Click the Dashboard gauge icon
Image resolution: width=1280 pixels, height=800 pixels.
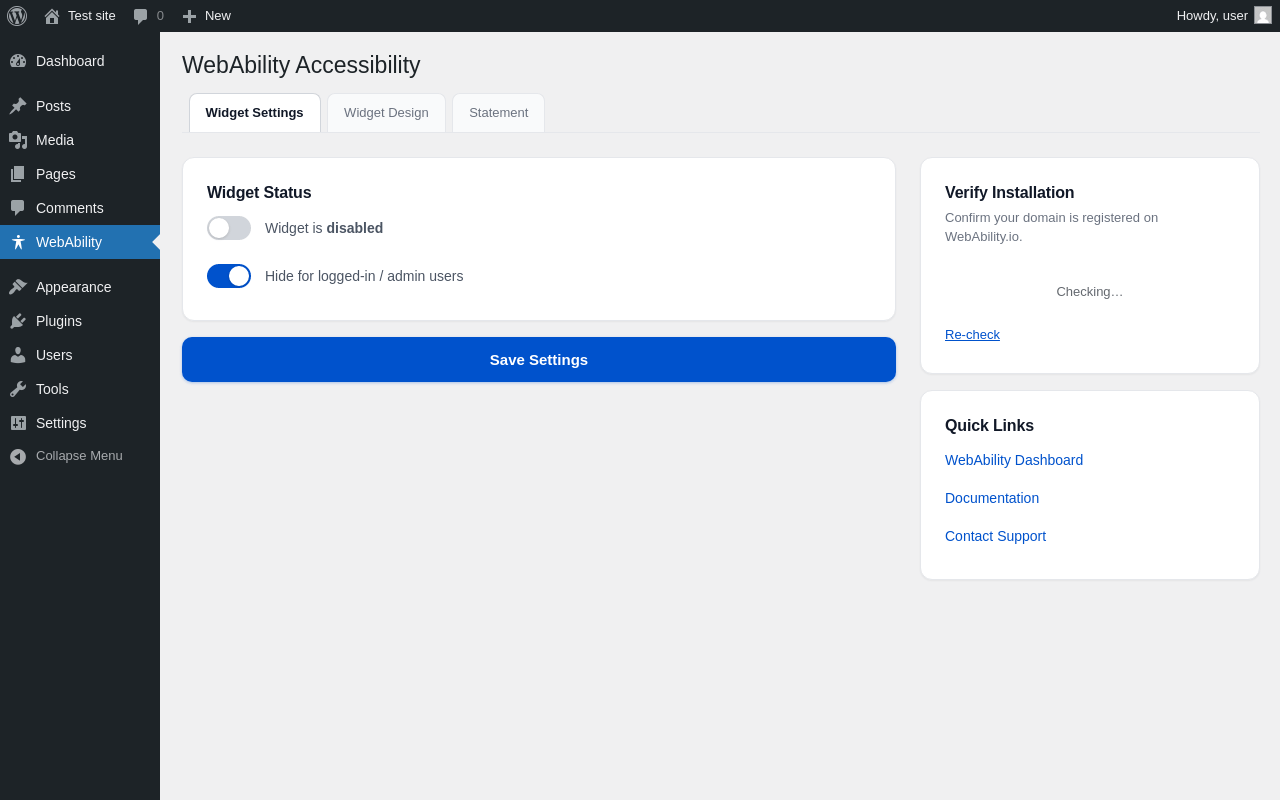[18, 61]
